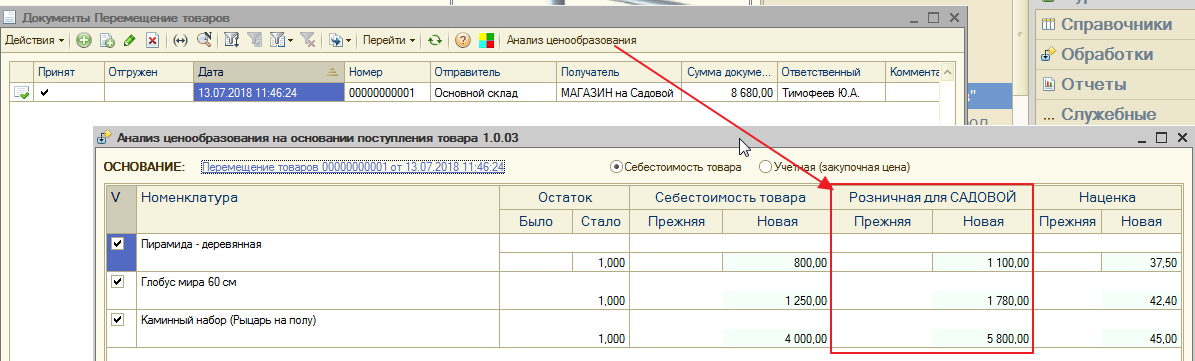Uncheck the Глобус мира 60 см checkbox
1195x361 pixels.
(x=117, y=281)
